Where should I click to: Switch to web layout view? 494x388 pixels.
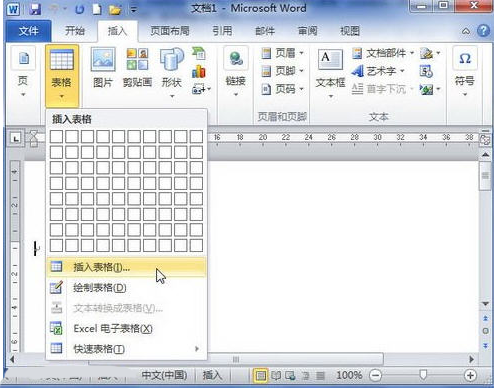290,376
